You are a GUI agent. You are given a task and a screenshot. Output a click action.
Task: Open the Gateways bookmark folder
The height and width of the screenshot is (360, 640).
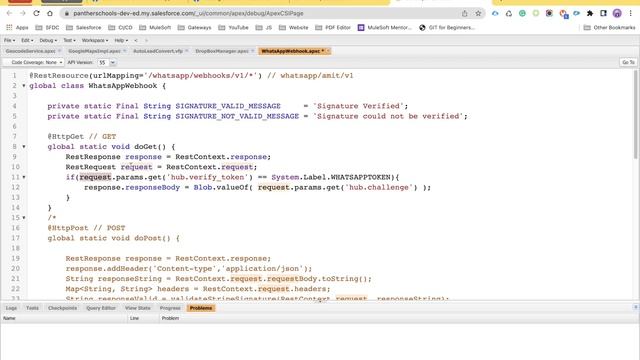[x=194, y=28]
